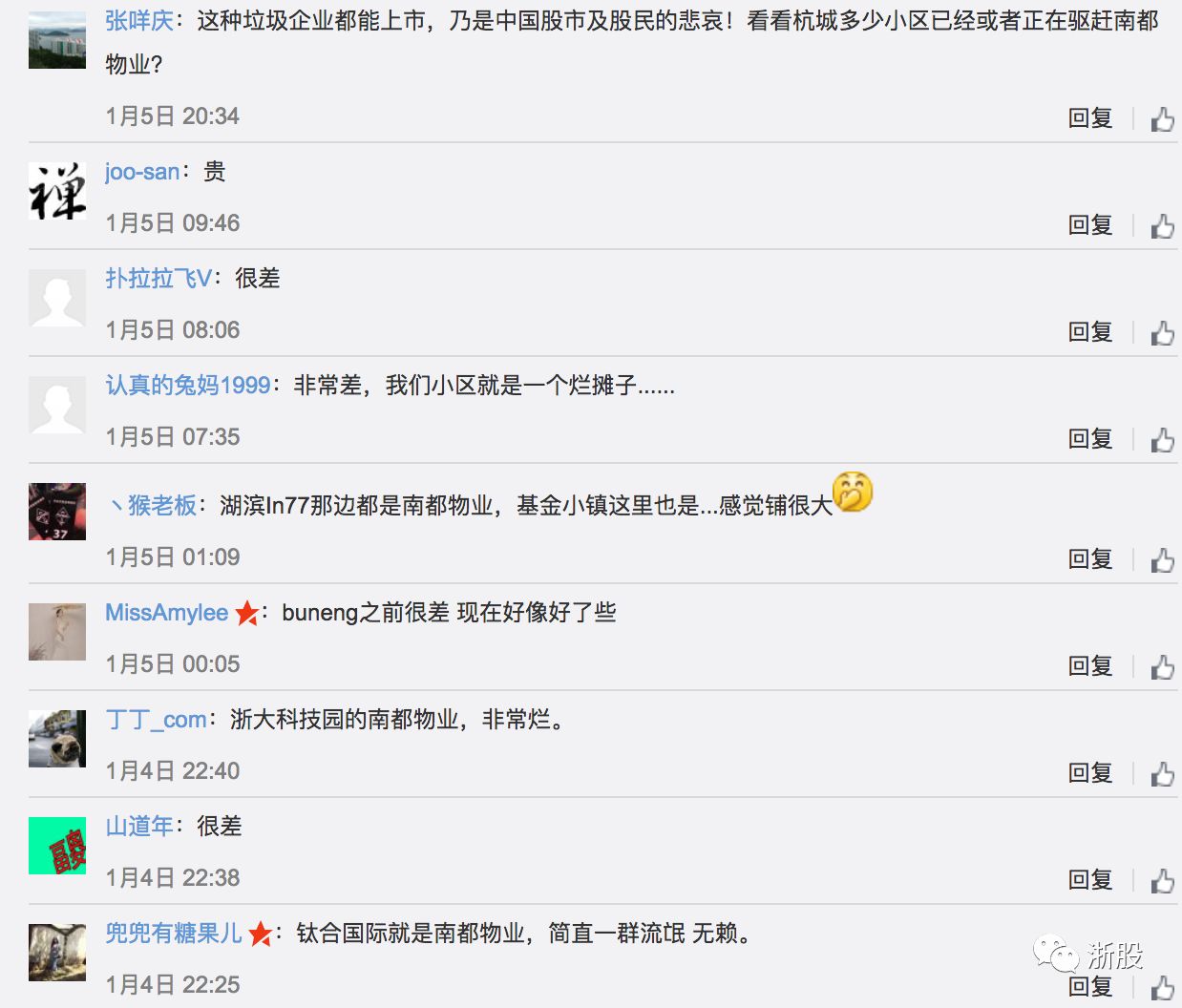Click 山道年's green avatar image

point(57,846)
